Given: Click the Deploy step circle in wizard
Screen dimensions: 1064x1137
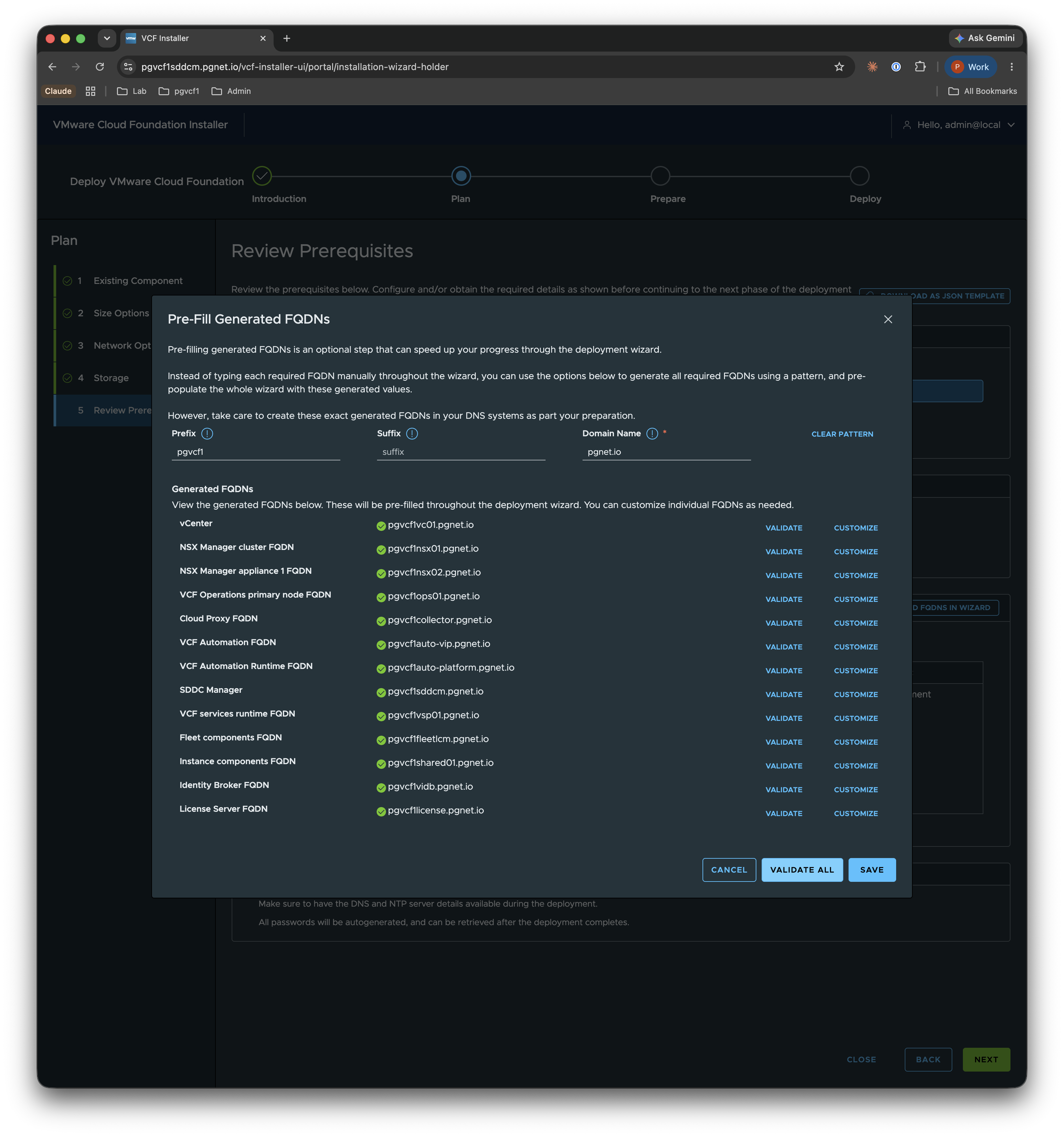Looking at the screenshot, I should tap(859, 176).
